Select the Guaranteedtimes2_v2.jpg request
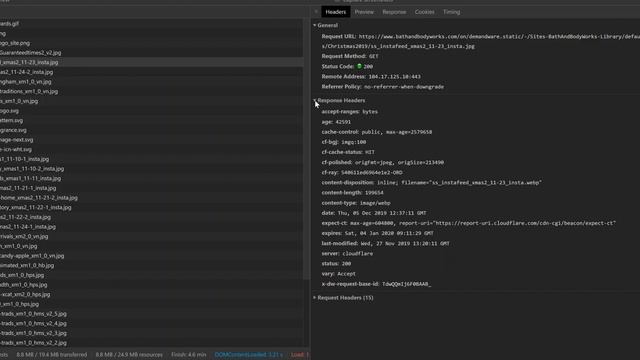This screenshot has width=640, height=360. pos(151,53)
